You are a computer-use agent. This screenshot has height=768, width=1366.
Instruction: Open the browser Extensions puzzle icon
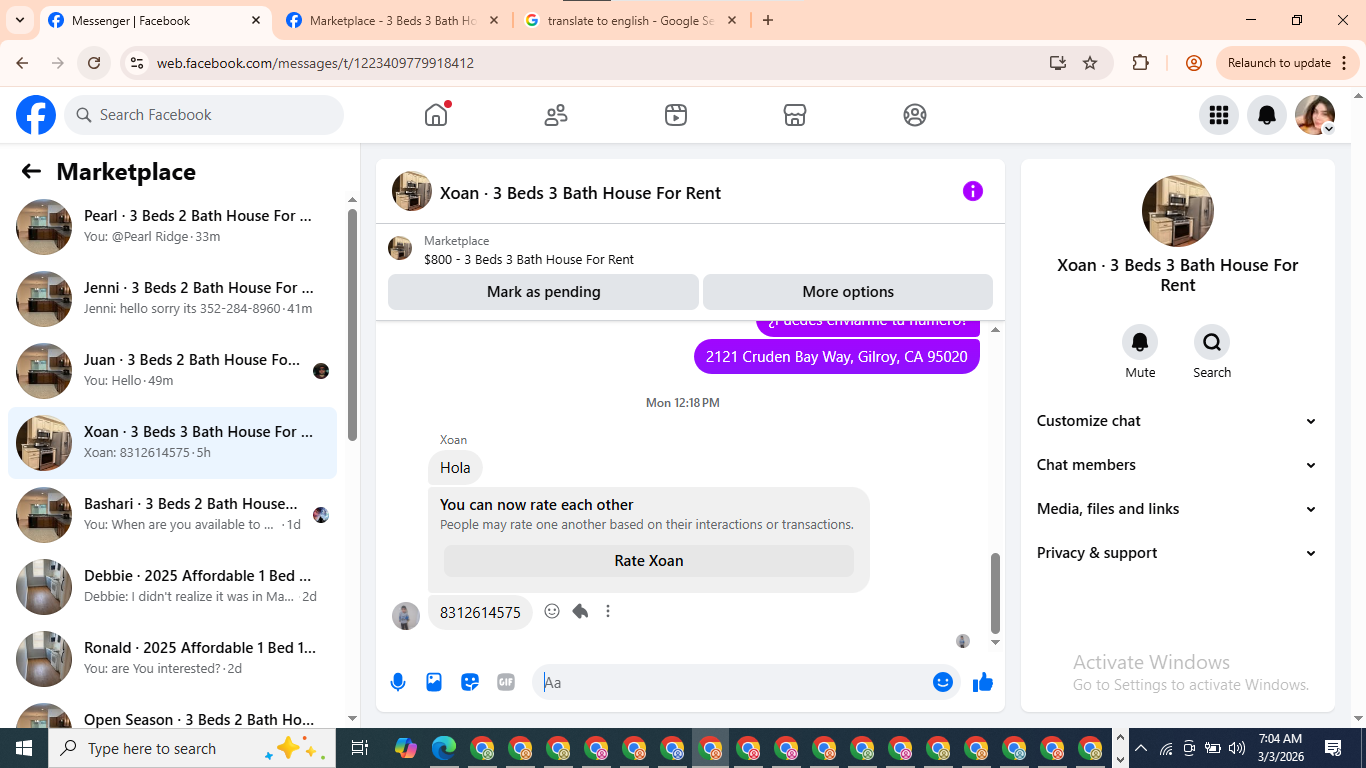tap(1141, 63)
